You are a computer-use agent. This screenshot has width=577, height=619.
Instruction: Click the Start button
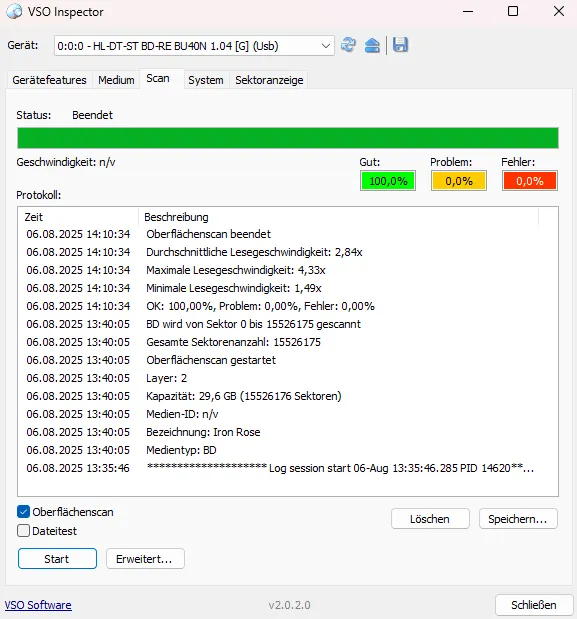57,559
